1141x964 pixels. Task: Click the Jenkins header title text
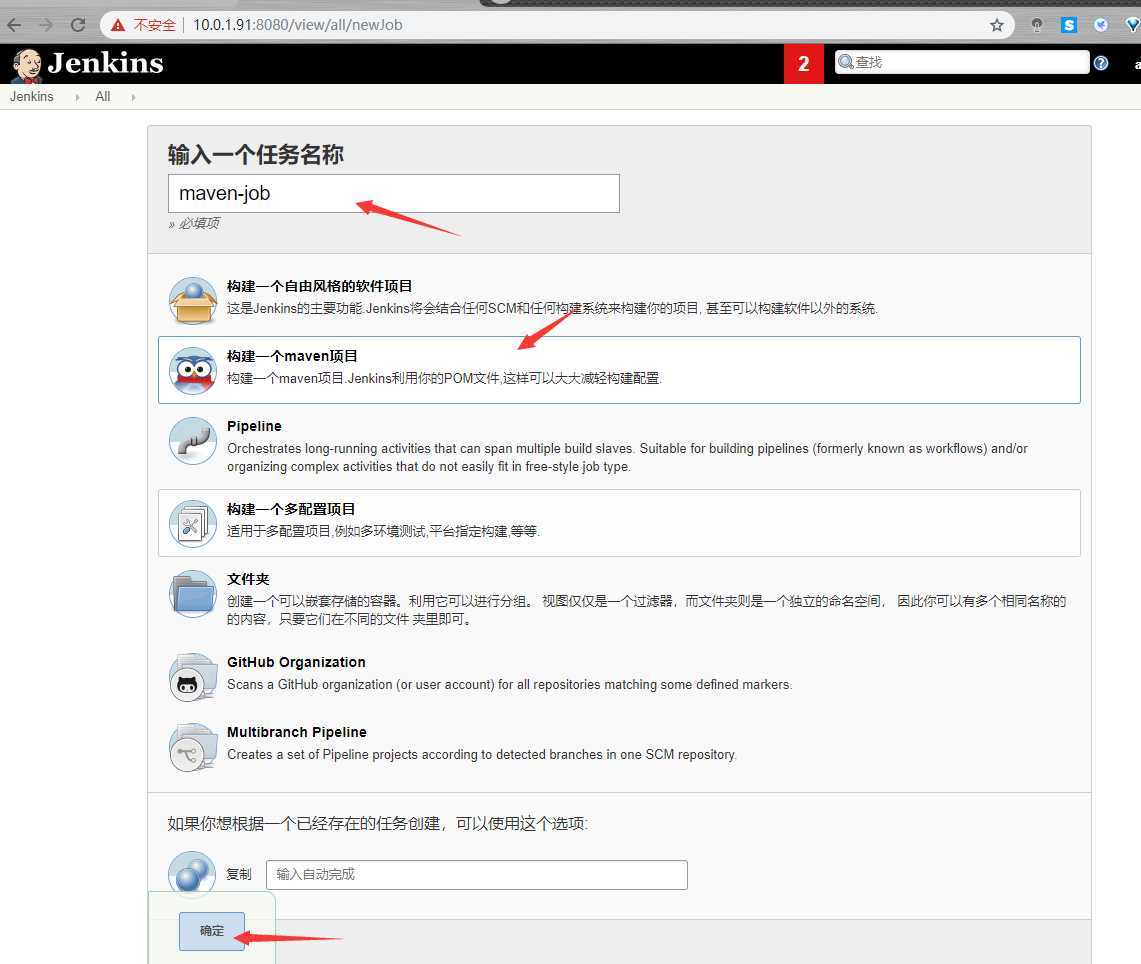point(106,63)
